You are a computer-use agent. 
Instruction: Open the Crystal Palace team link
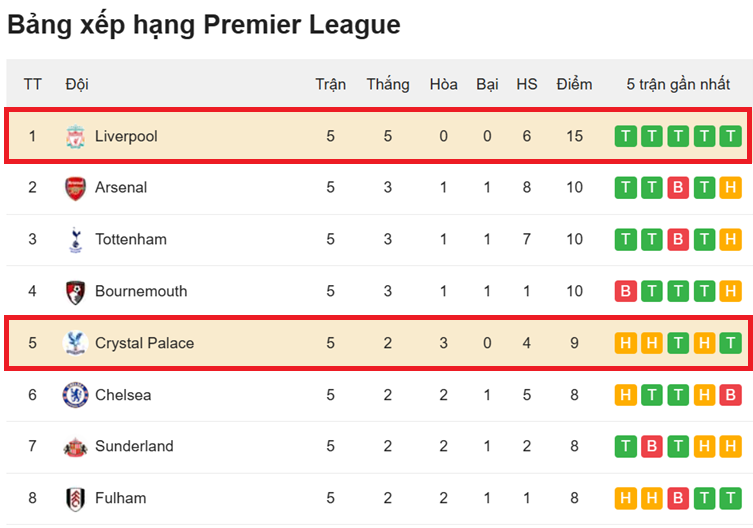(144, 343)
